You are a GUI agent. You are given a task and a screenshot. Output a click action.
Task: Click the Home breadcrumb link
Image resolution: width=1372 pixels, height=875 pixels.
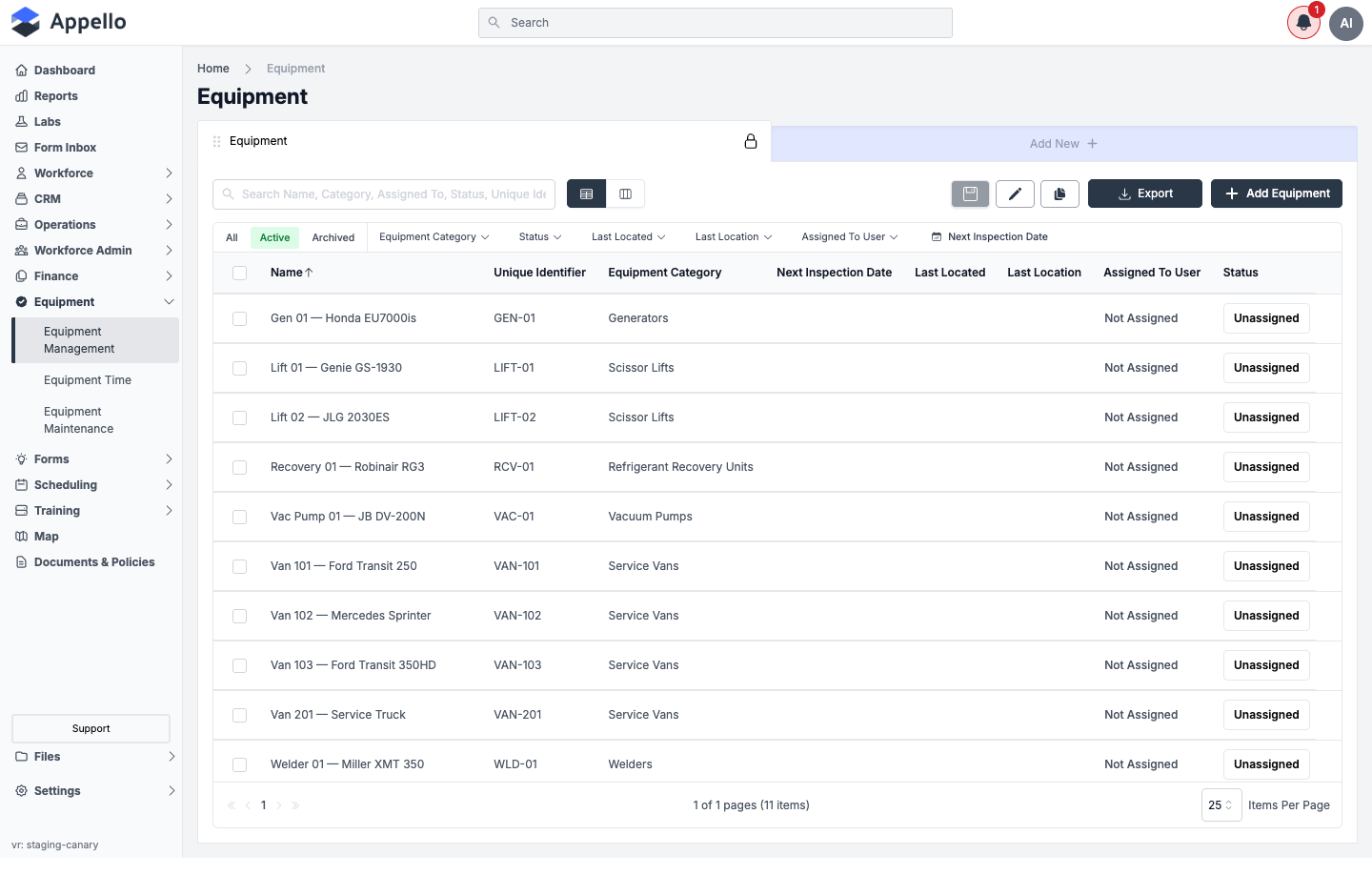[x=213, y=69]
